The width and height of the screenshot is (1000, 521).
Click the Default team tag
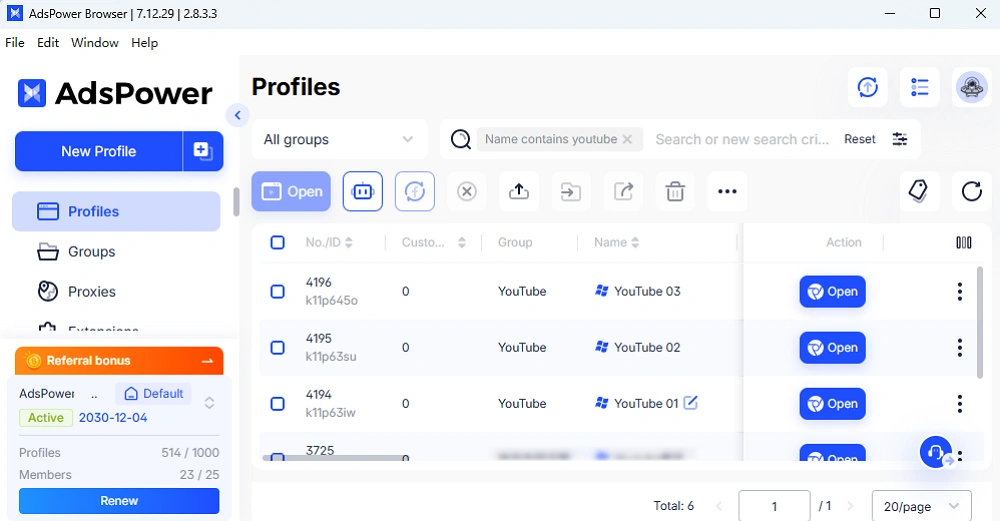pyautogui.click(x=154, y=393)
